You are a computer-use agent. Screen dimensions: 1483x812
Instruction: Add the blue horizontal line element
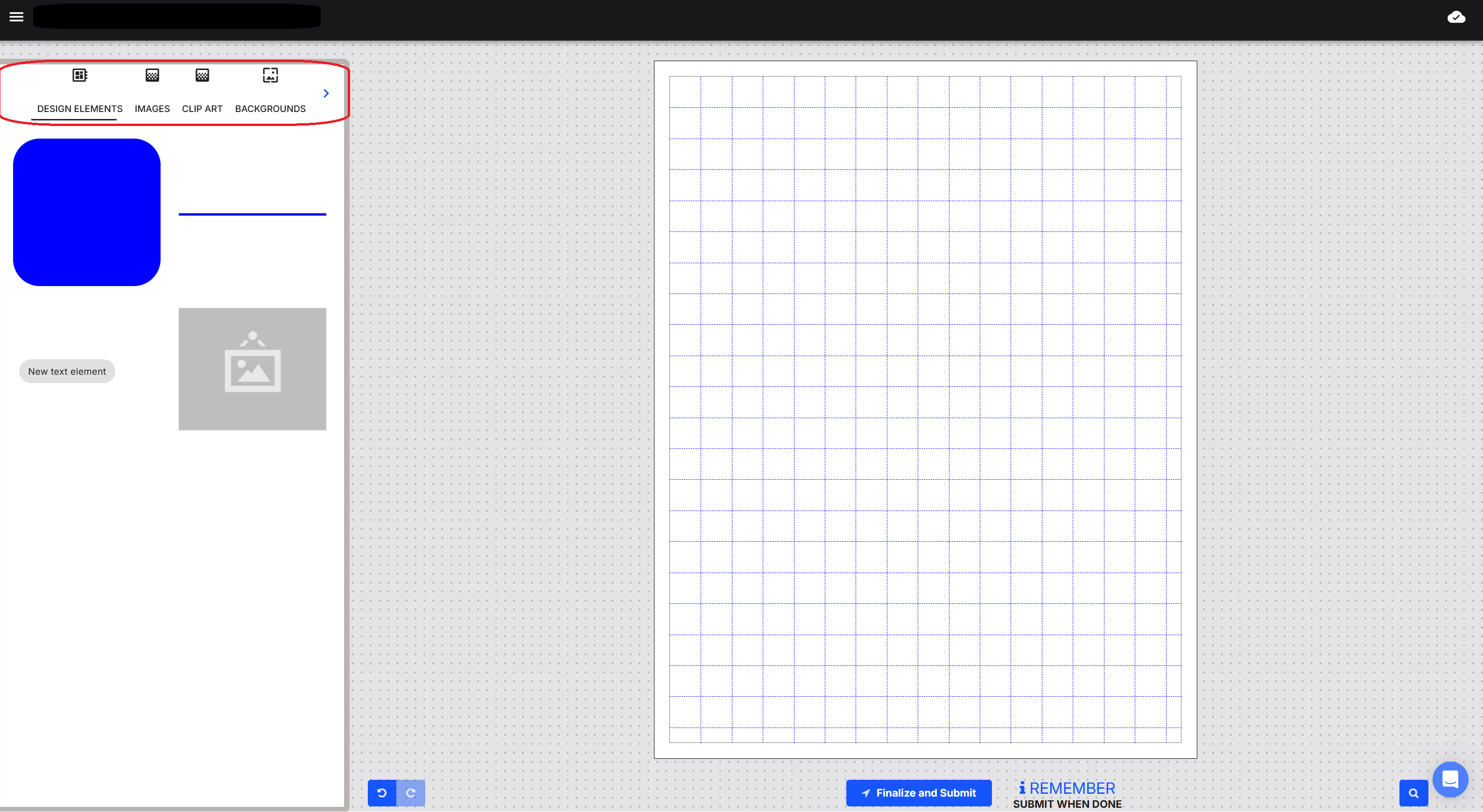coord(252,214)
